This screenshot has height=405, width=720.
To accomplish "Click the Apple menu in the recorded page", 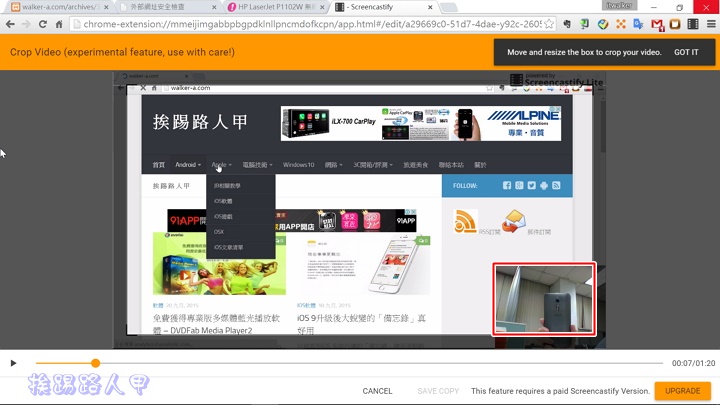I will click(x=221, y=165).
